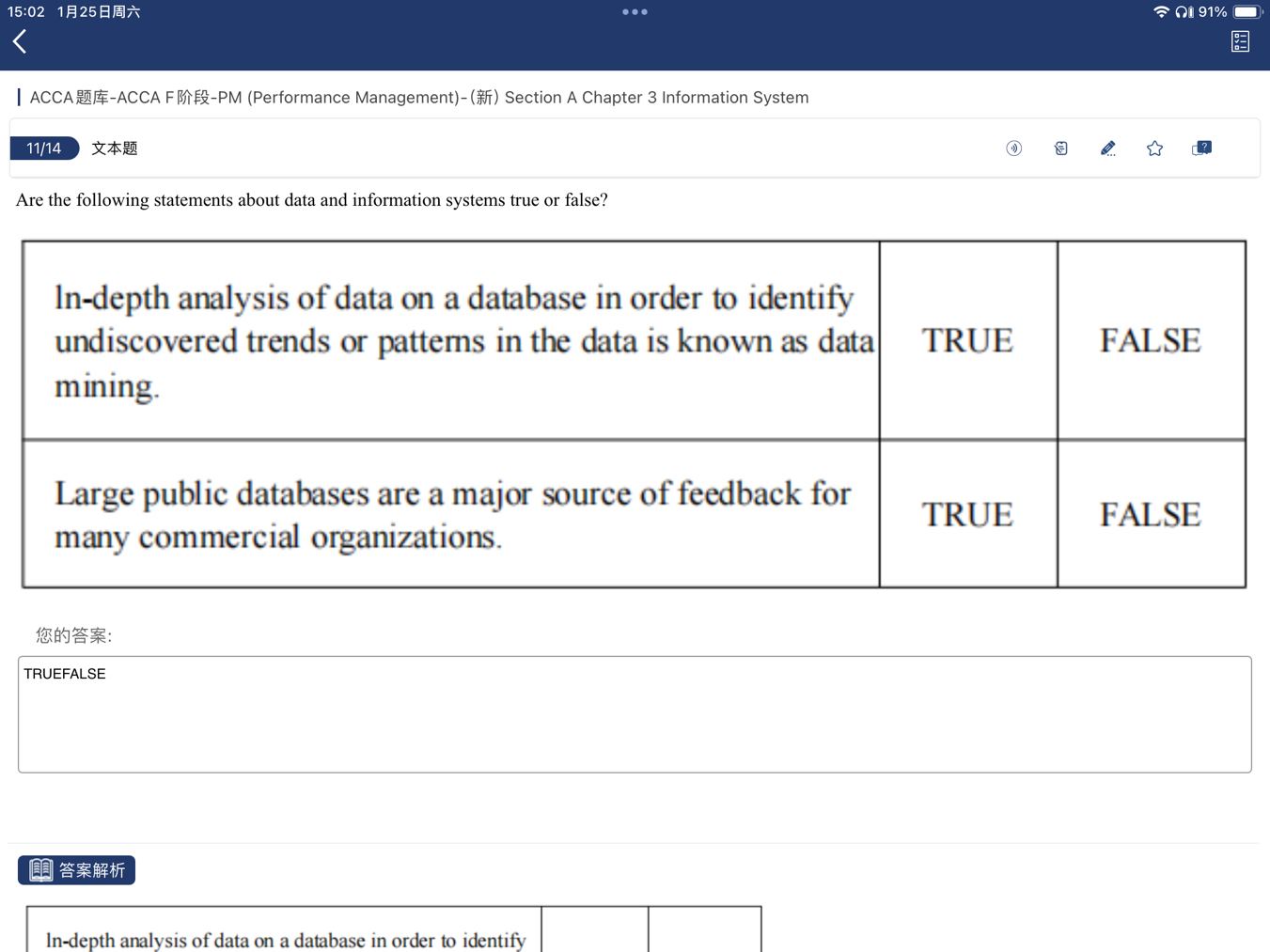Image resolution: width=1270 pixels, height=952 pixels.
Task: Open the notes clipboard icon
Action: coord(1060,148)
